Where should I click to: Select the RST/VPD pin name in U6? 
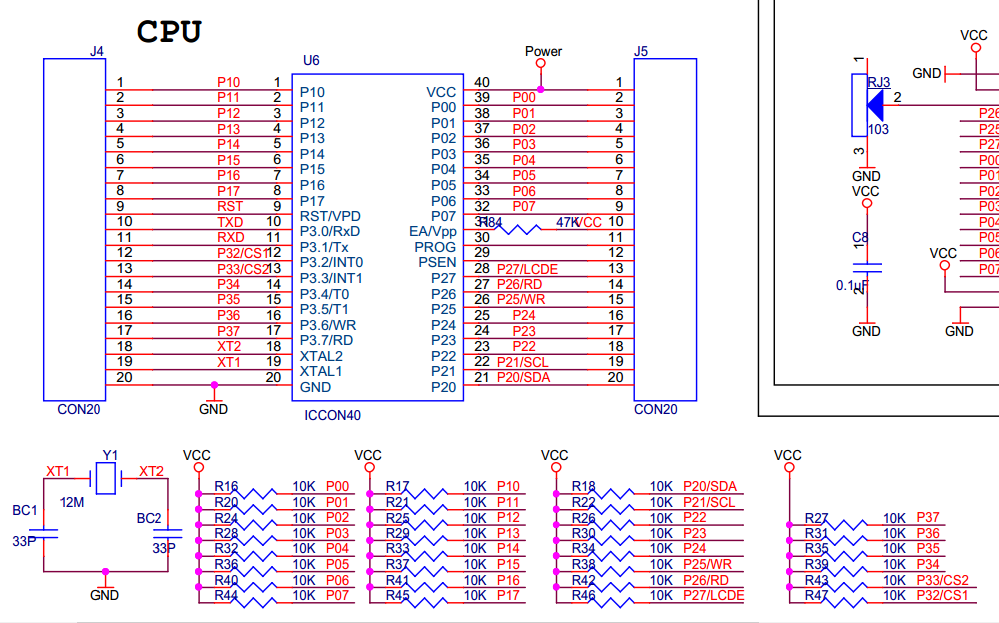pos(330,217)
